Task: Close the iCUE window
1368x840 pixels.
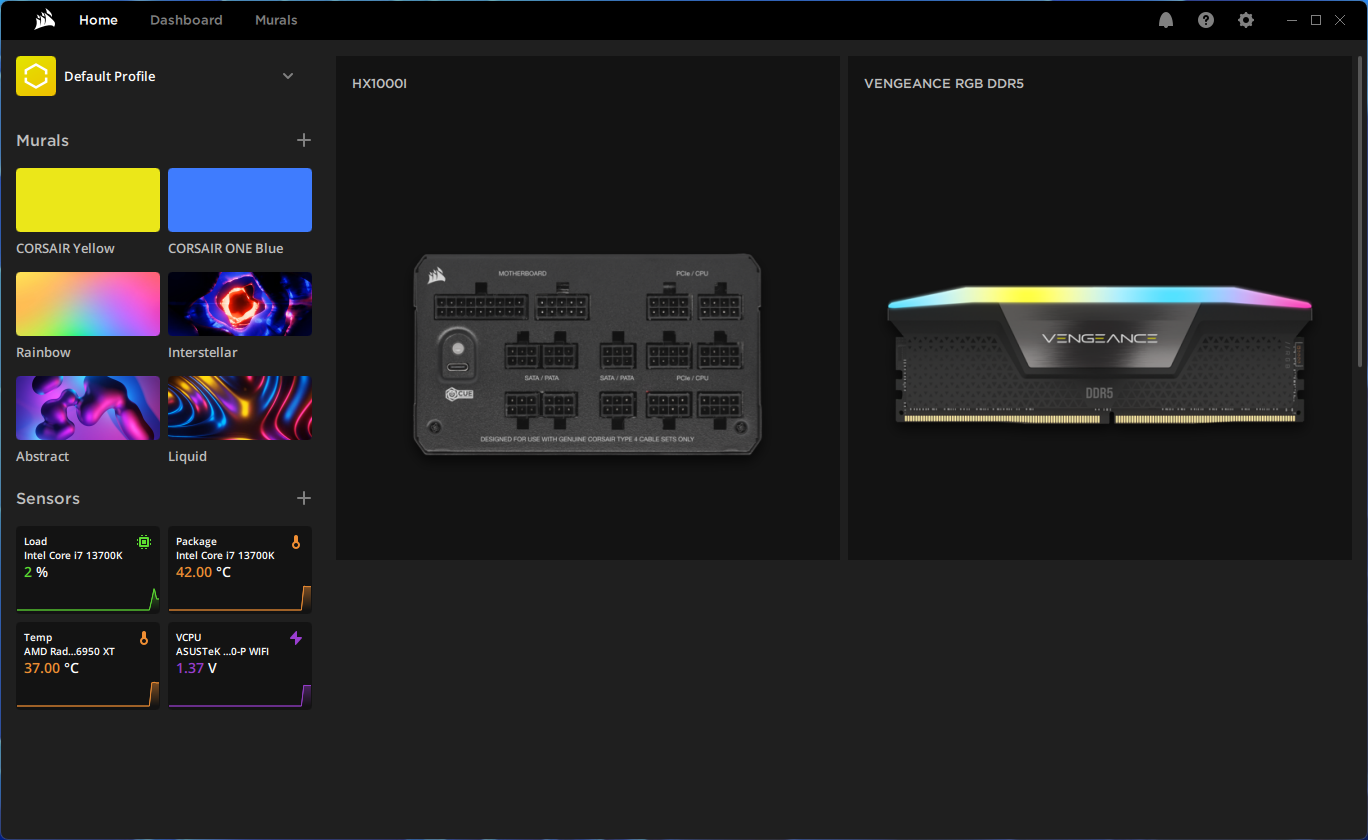Action: (1340, 20)
